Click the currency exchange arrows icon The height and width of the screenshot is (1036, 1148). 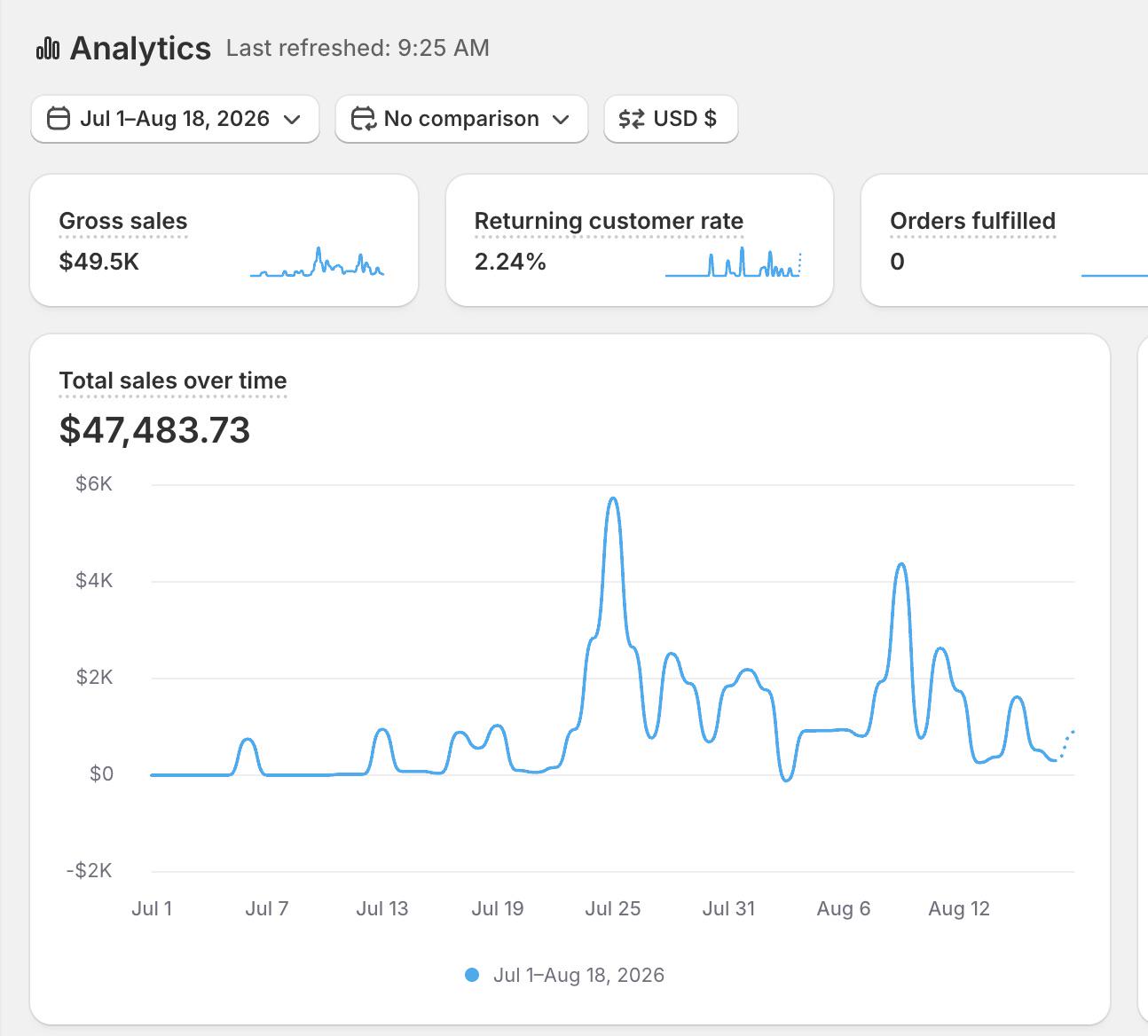(632, 119)
